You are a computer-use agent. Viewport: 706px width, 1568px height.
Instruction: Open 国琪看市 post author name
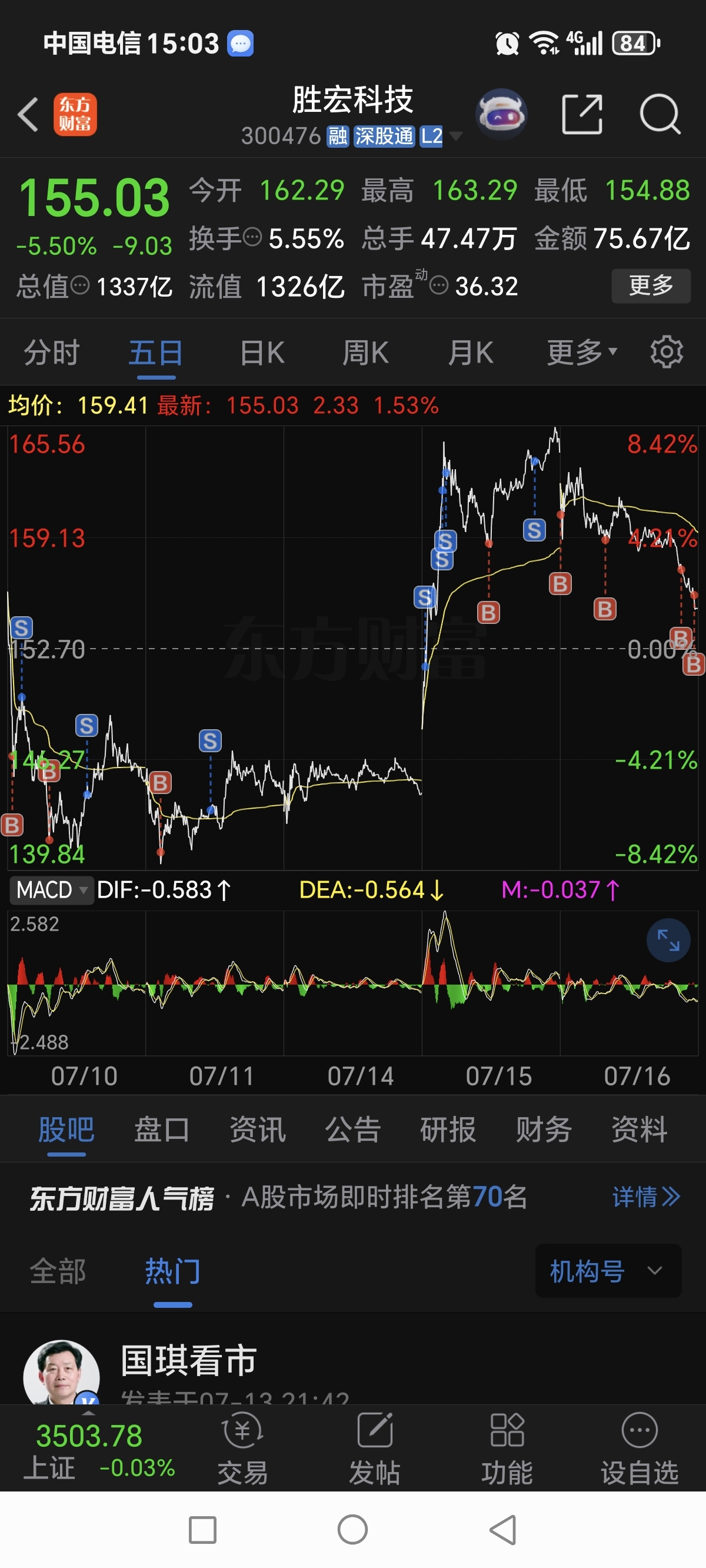tap(189, 1361)
